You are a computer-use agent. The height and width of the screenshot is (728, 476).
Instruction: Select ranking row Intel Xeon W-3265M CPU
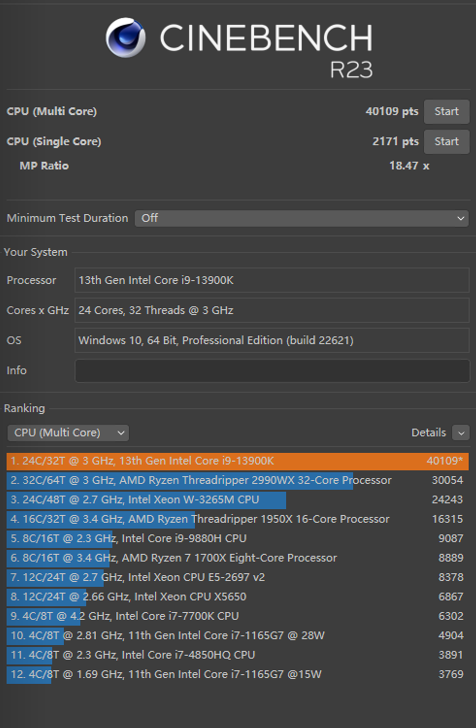[x=238, y=500]
